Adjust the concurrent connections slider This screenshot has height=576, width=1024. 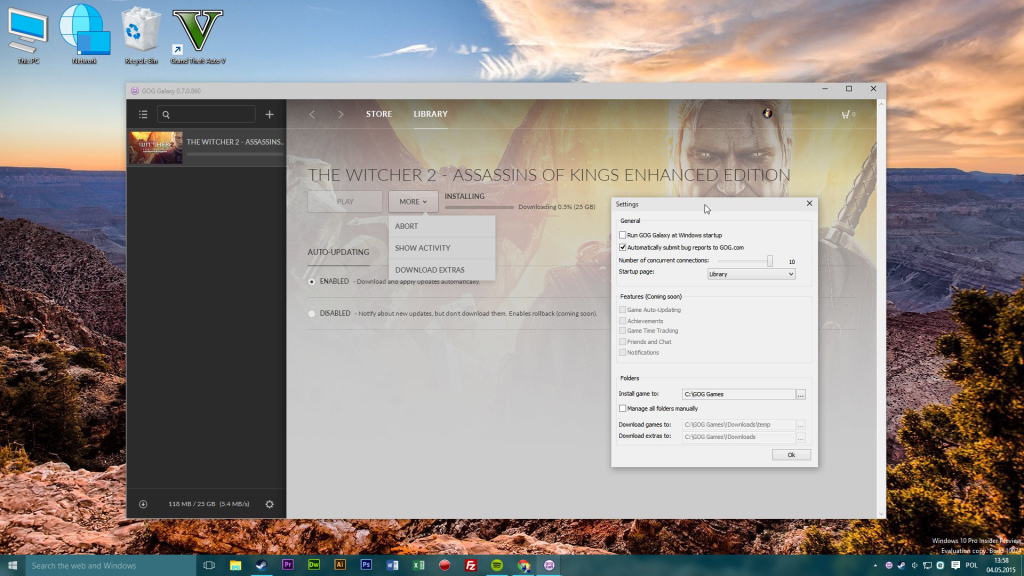(x=770, y=261)
